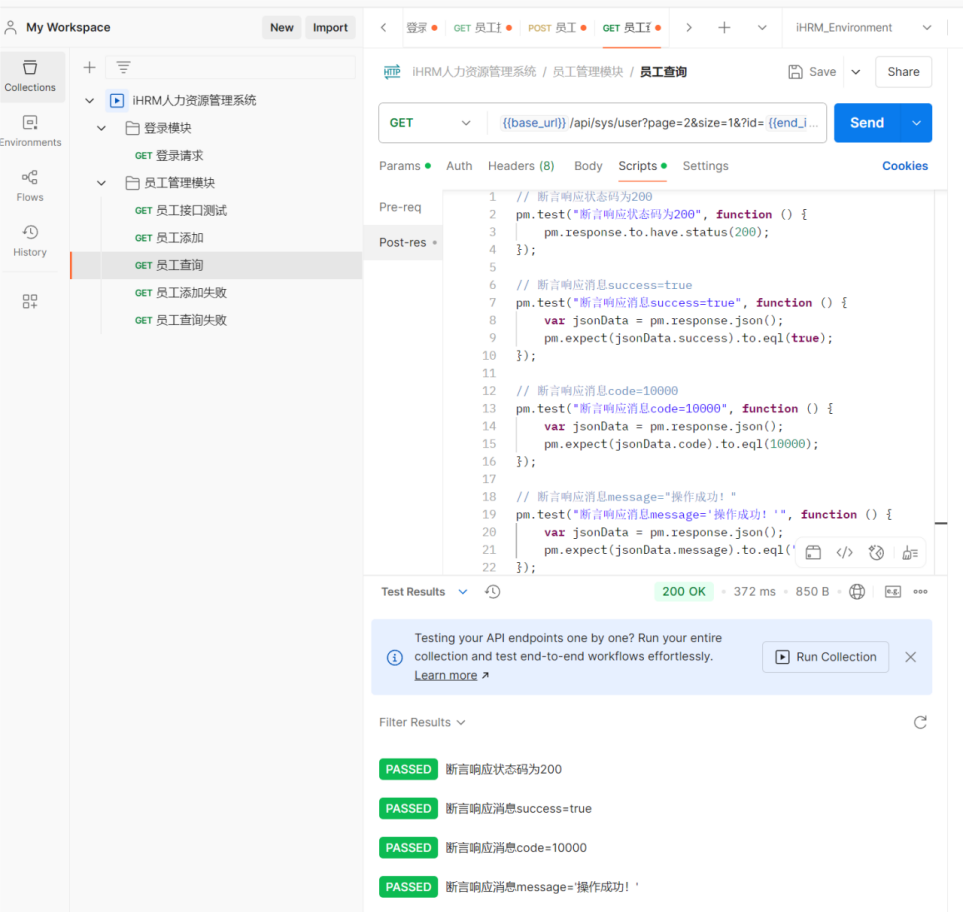Open the code snippets icon in editor
The image size is (964, 913).
pos(845,553)
